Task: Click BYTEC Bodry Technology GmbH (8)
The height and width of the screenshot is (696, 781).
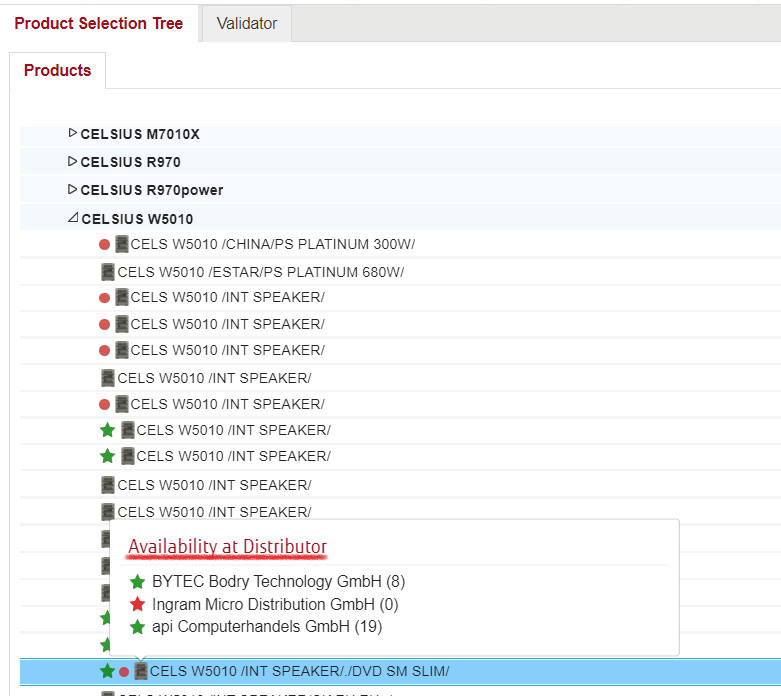Action: pos(278,581)
